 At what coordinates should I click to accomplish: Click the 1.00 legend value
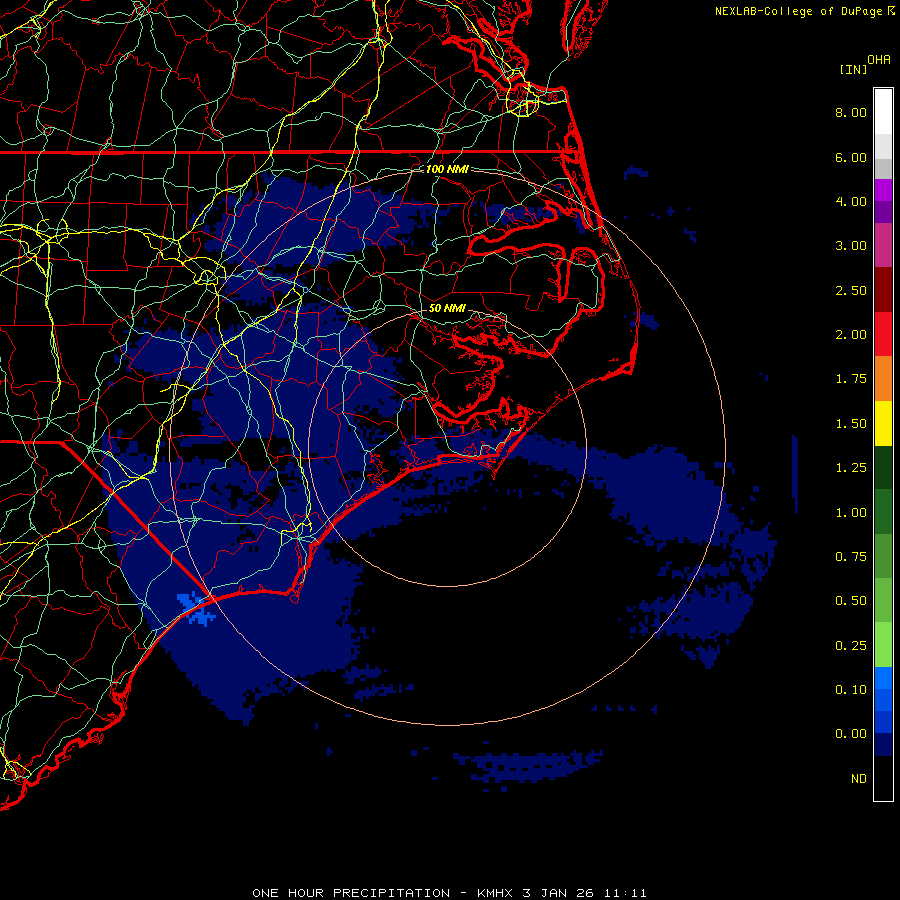click(851, 513)
